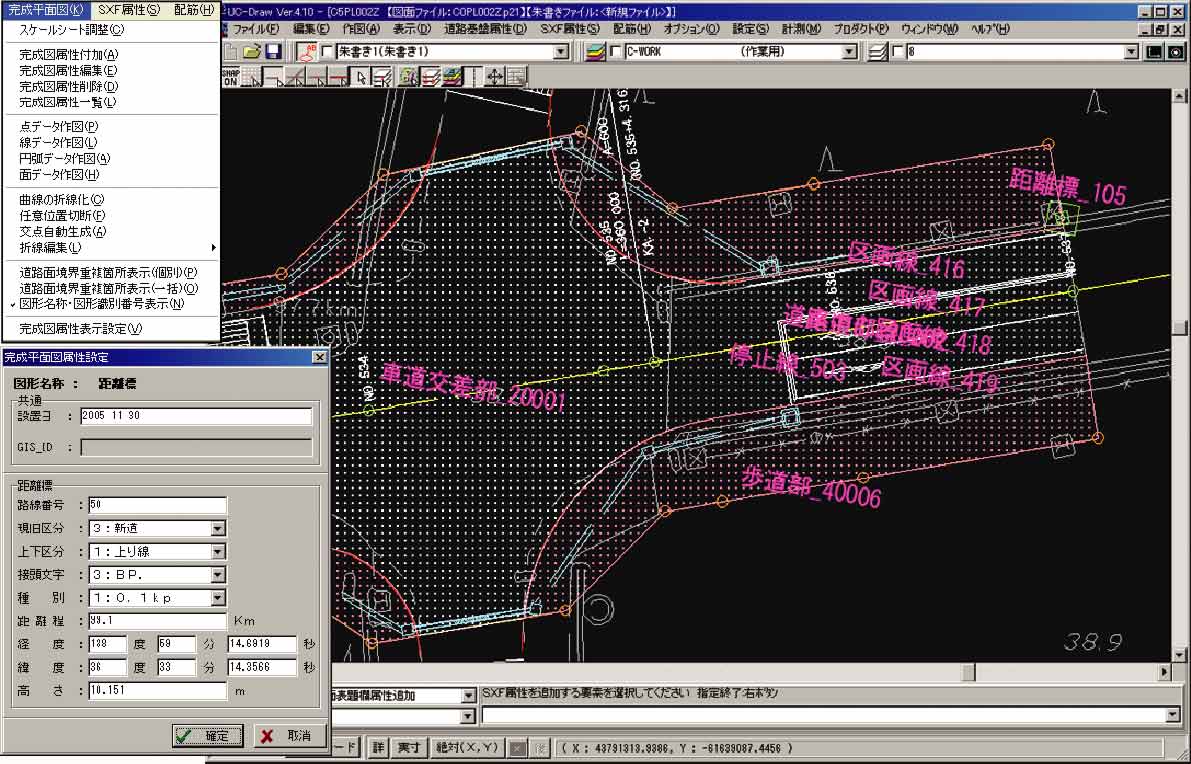1191x764 pixels.
Task: Click the horizontal scrollbar thumb below drawing
Action: pyautogui.click(x=968, y=672)
